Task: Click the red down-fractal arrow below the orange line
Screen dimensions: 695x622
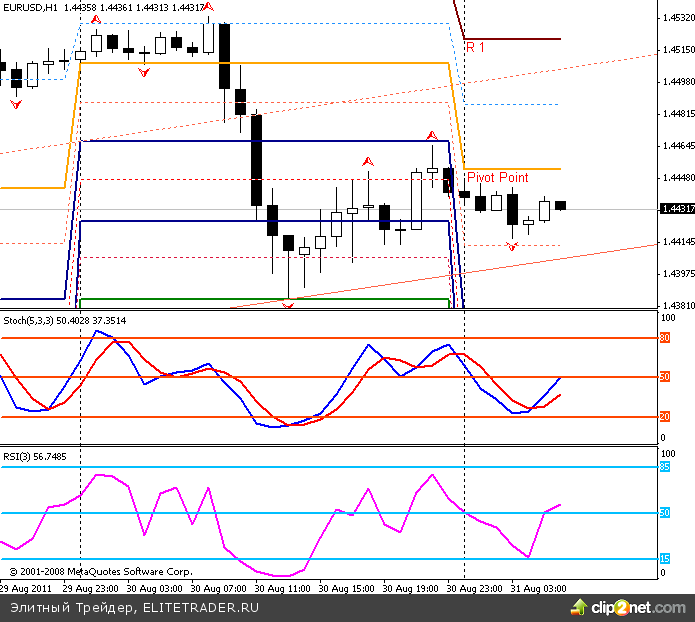Action: point(145,73)
